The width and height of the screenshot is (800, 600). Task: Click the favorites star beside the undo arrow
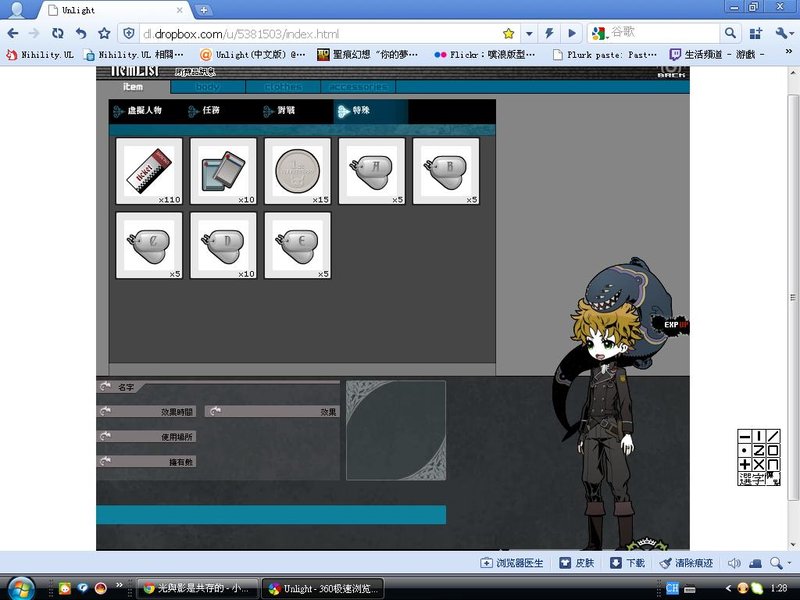point(105,34)
